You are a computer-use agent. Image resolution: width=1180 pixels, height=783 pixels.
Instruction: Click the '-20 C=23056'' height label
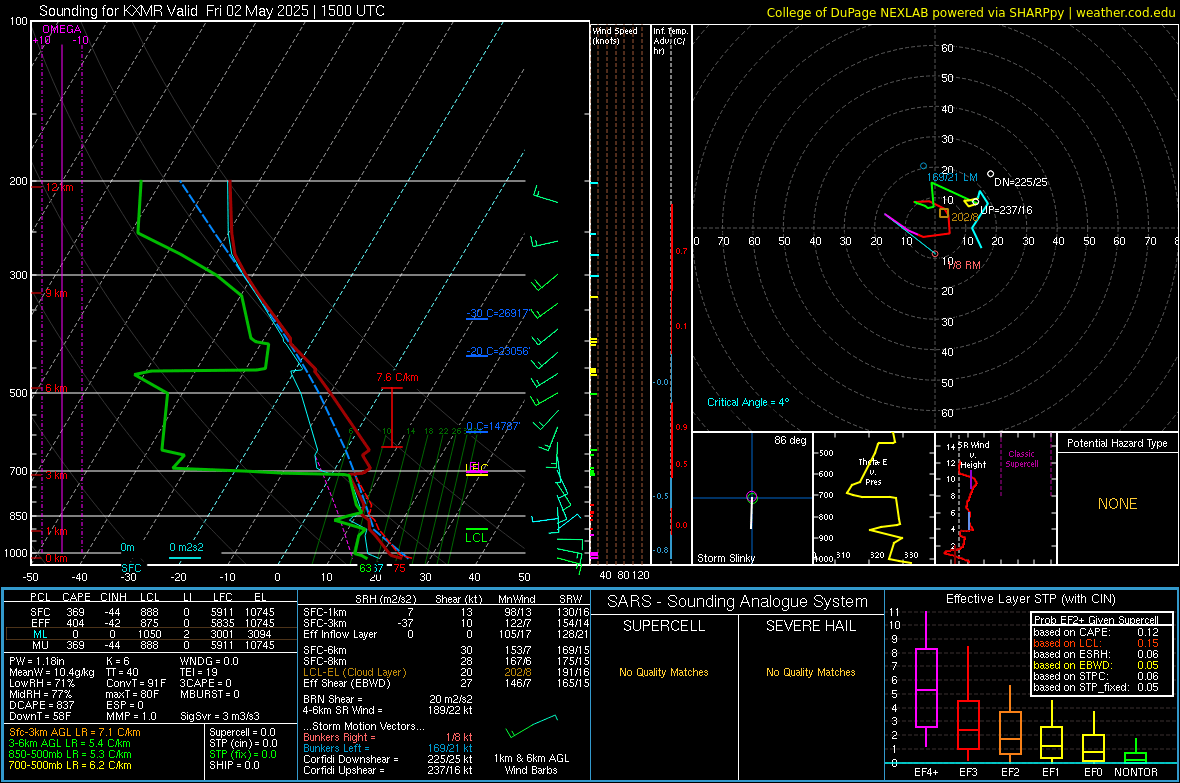point(498,351)
